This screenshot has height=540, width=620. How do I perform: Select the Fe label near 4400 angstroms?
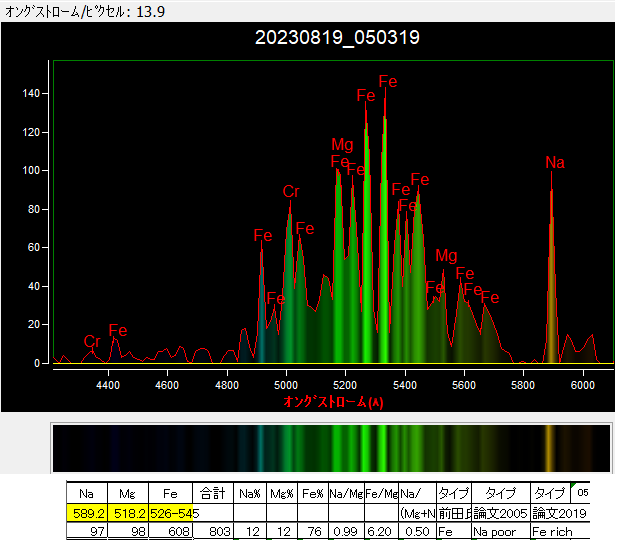click(118, 330)
